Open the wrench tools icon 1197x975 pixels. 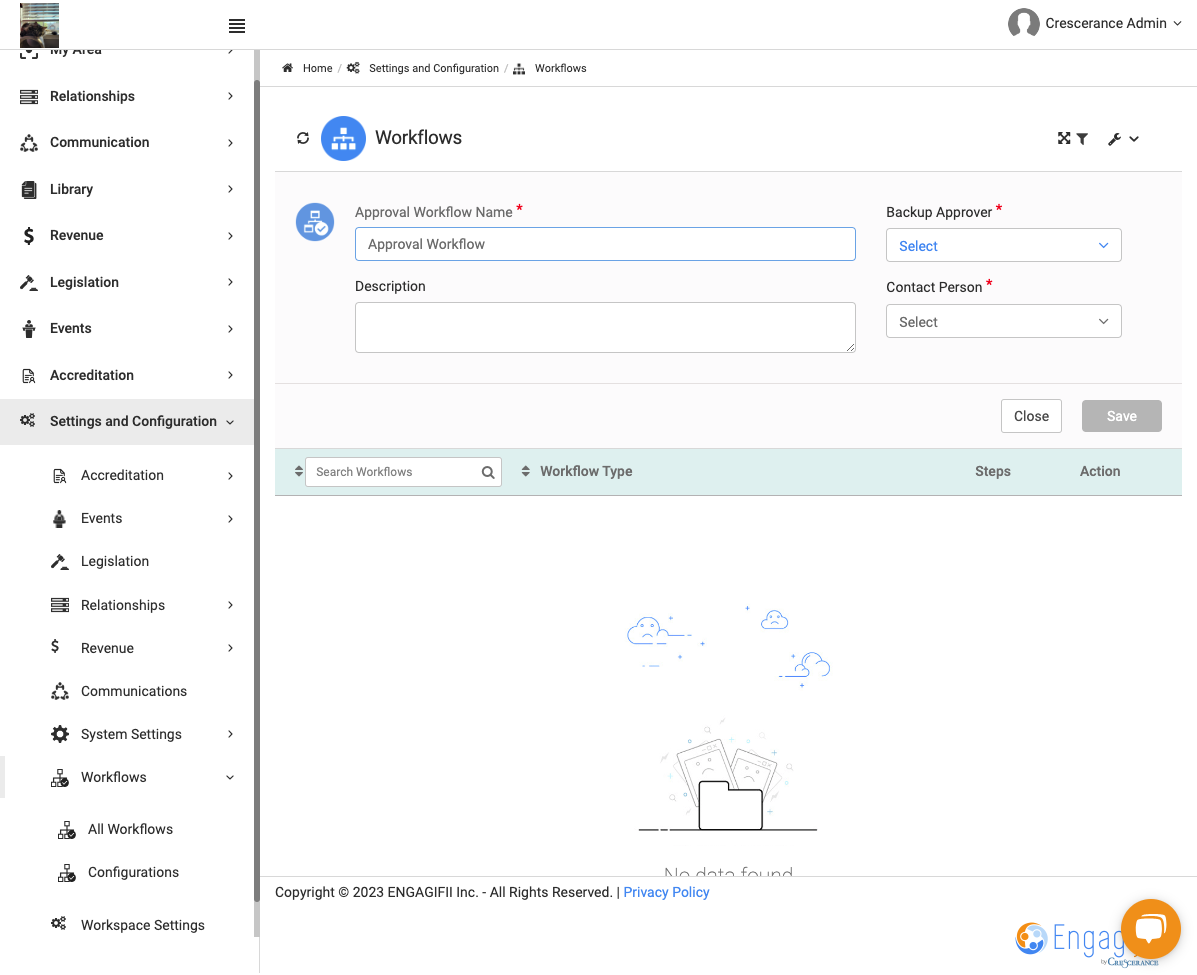(1114, 139)
